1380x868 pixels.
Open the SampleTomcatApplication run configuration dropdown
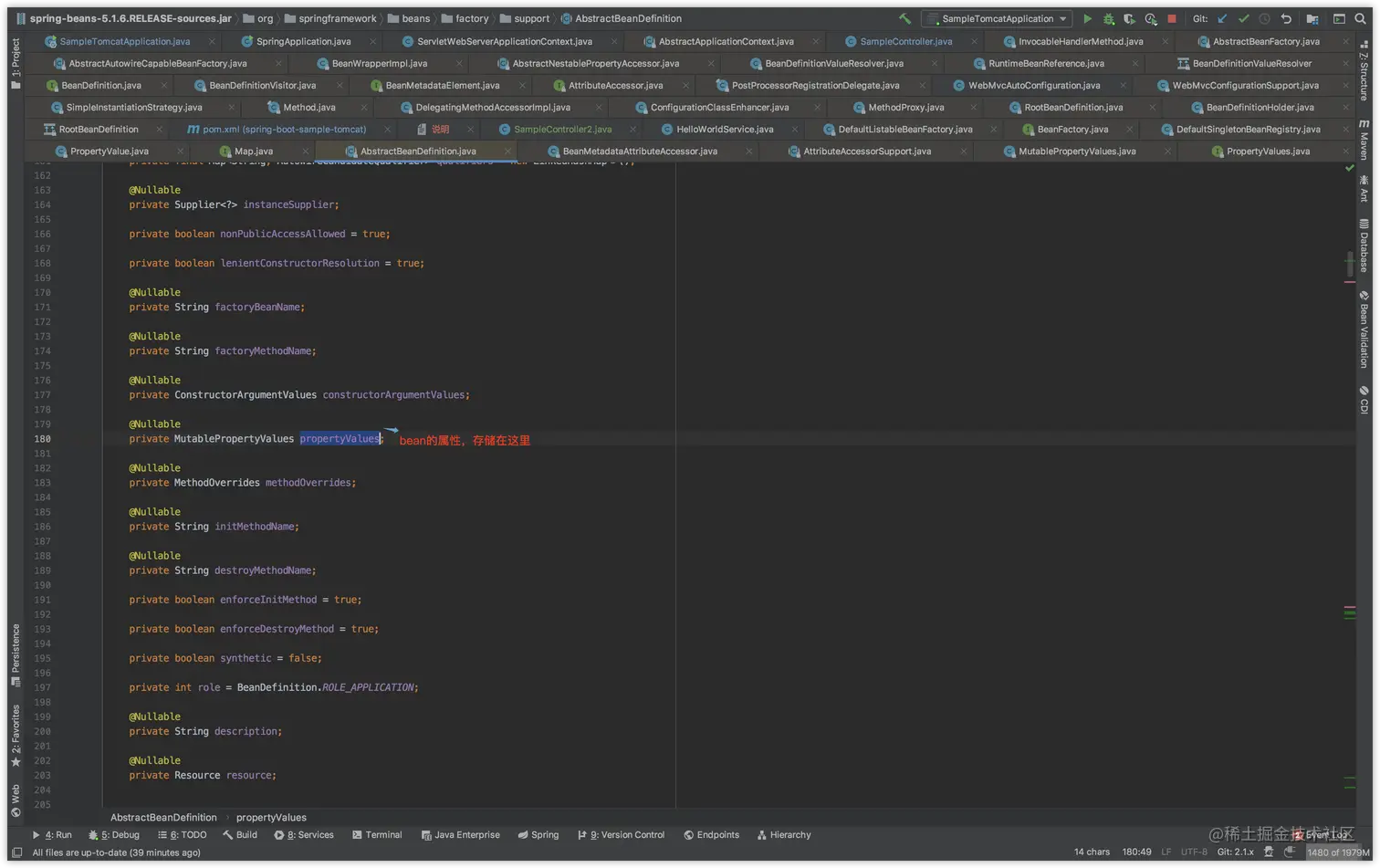(996, 18)
